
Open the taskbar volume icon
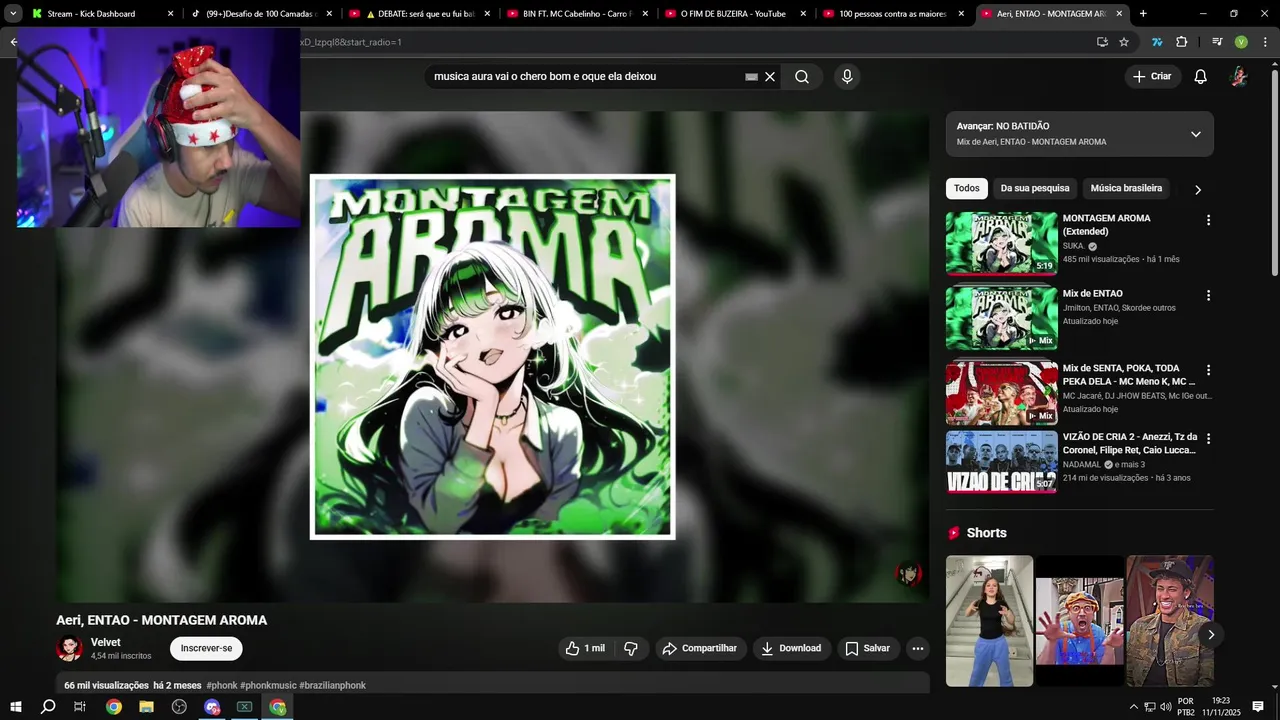pos(1165,707)
